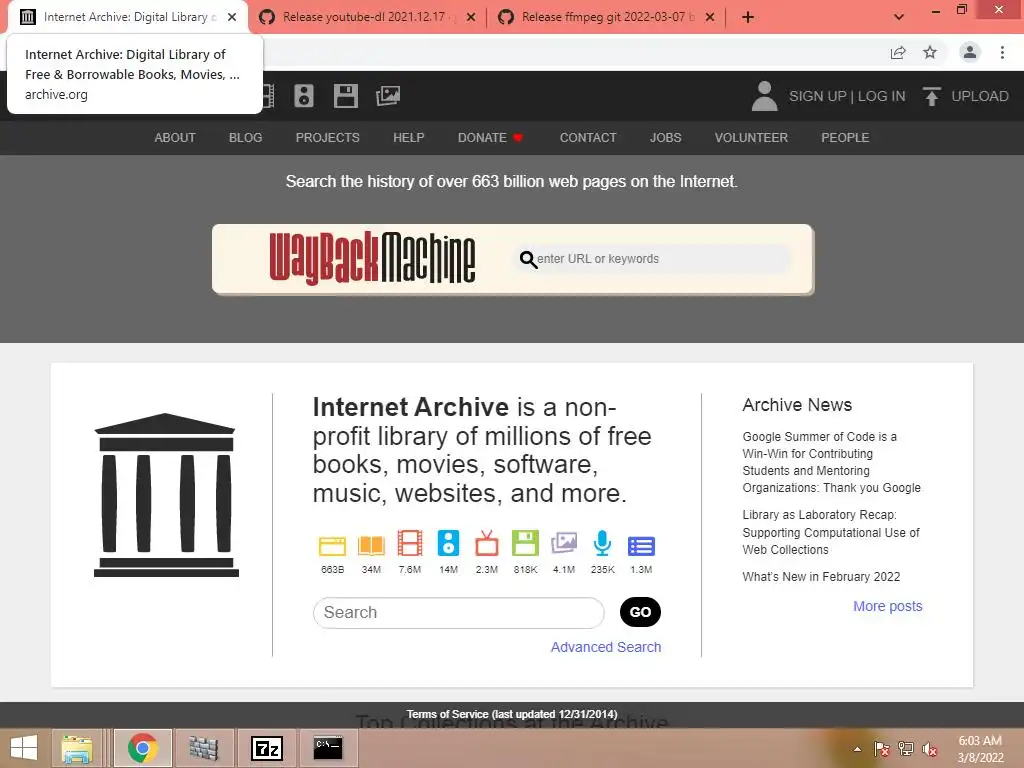The height and width of the screenshot is (768, 1024).
Task: Open Library as Laboratory Recap post
Action: (x=831, y=532)
